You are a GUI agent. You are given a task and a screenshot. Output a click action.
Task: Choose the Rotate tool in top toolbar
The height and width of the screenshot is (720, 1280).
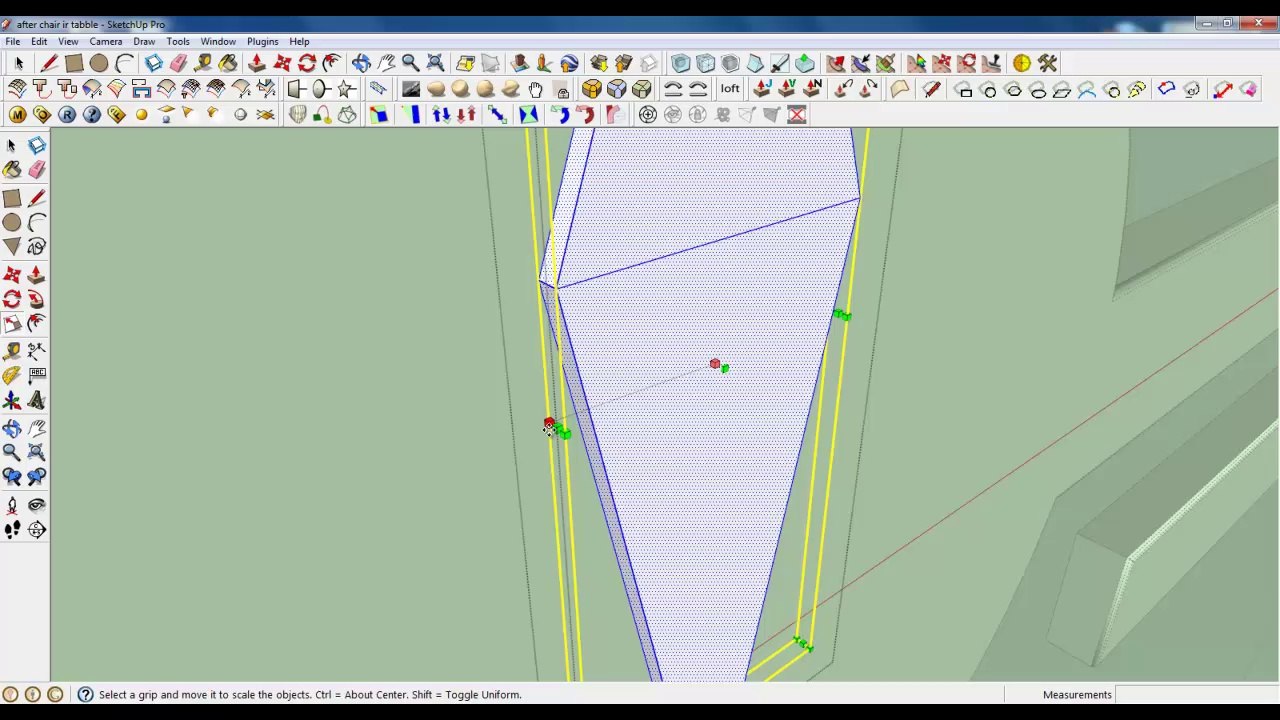pos(307,64)
